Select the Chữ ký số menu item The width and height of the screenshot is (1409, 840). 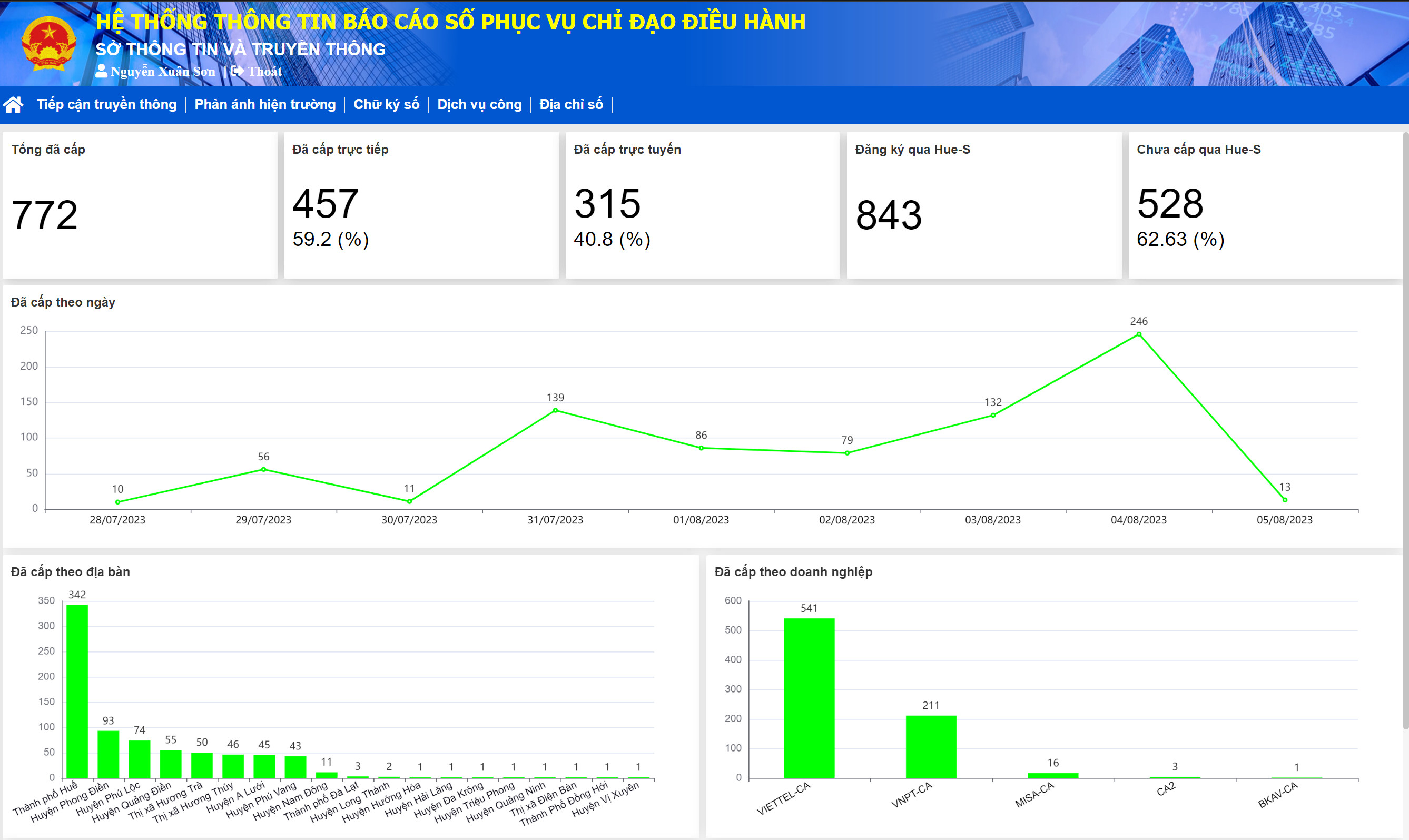coord(386,104)
